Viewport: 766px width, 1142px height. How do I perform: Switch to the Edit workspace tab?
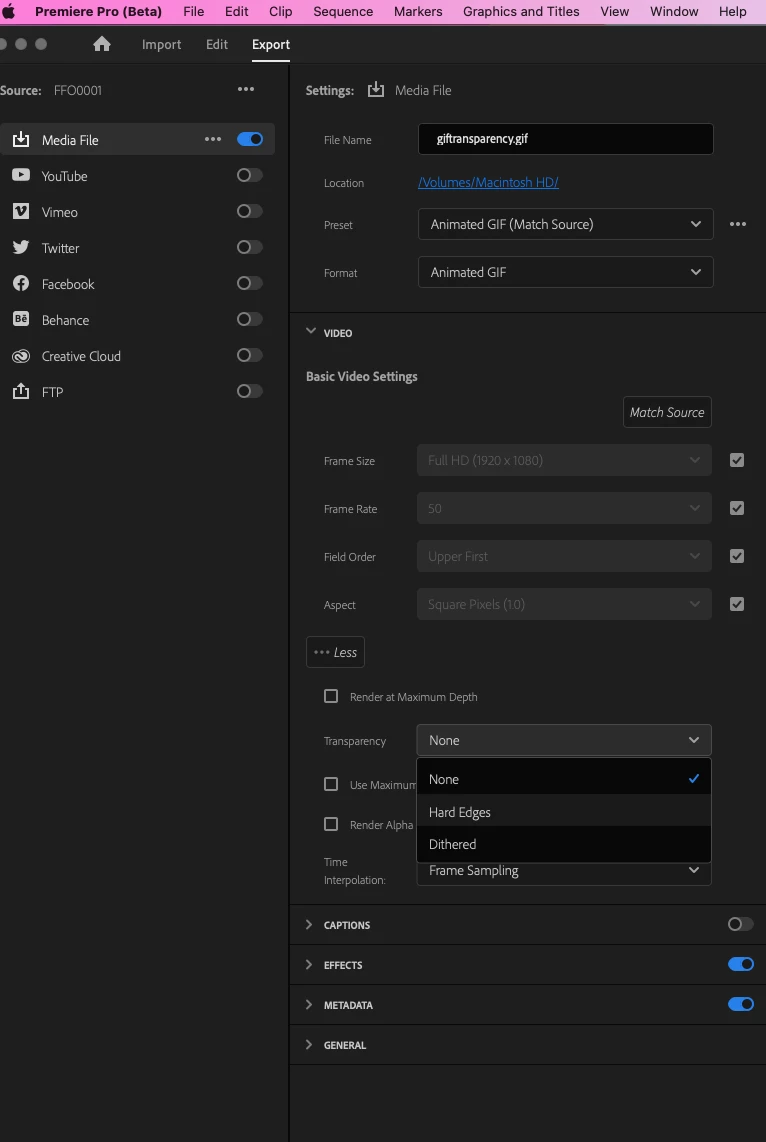(x=217, y=44)
